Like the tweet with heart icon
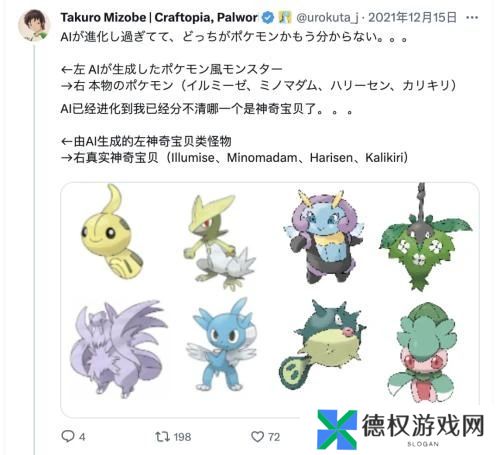 pos(257,437)
